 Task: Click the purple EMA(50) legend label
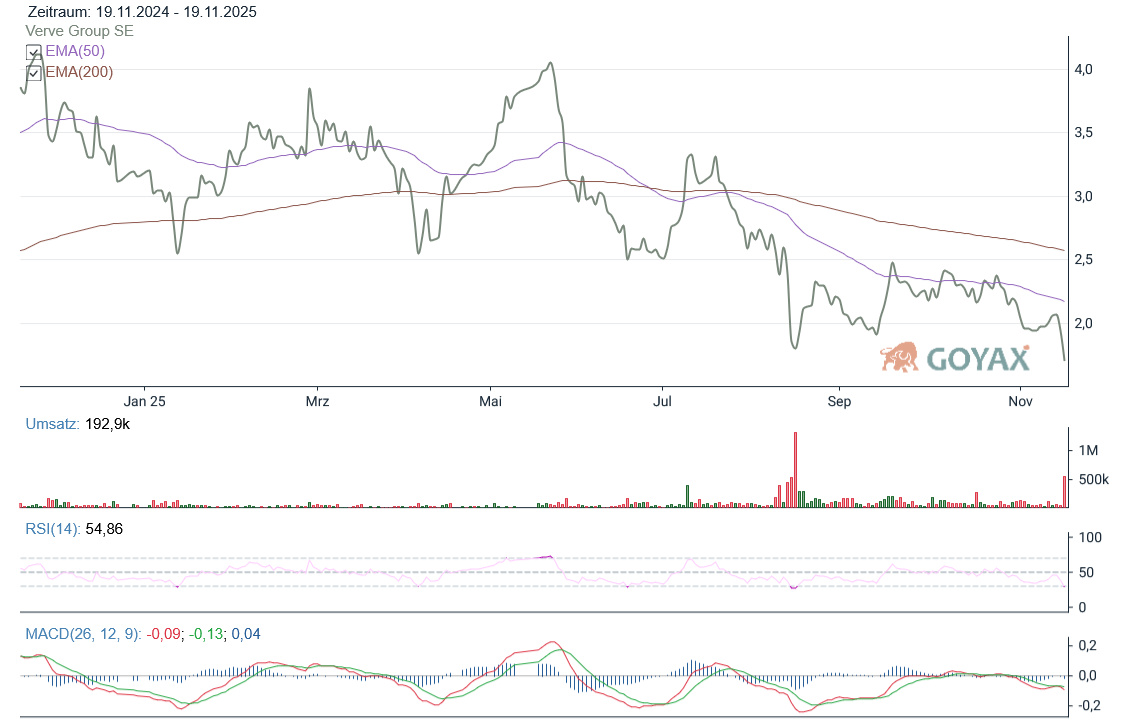(75, 51)
